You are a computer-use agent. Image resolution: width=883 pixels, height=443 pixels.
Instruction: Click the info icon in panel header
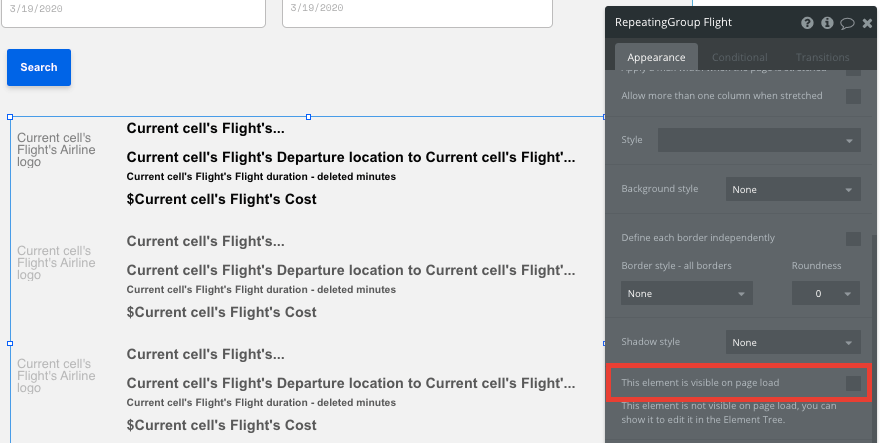click(827, 23)
